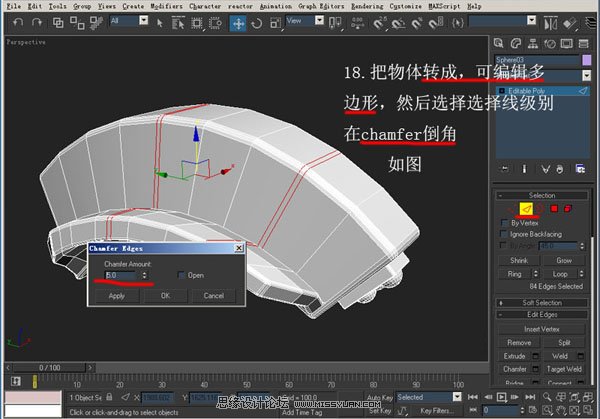Activate the Select Object arrow tool
The width and height of the screenshot is (600, 419).
click(x=160, y=23)
